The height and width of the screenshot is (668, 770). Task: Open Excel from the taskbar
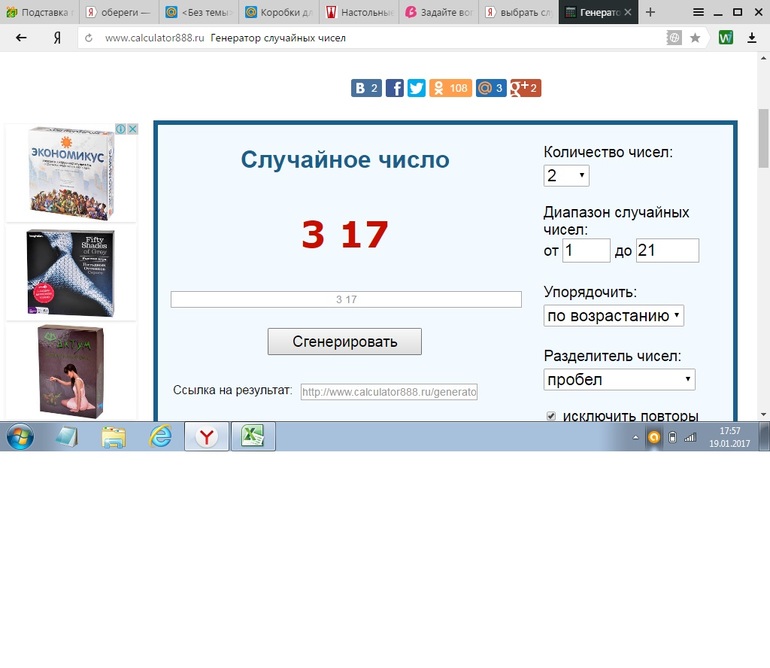(x=253, y=436)
